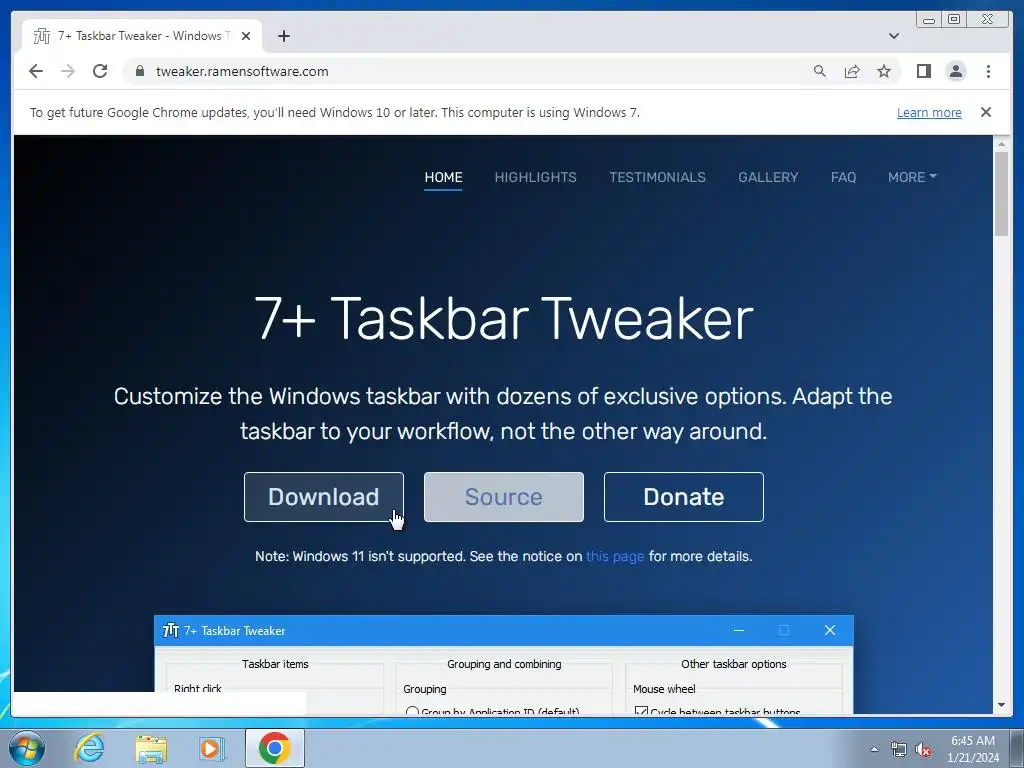Open a new tab with the plus button
The image size is (1024, 768).
coord(283,36)
